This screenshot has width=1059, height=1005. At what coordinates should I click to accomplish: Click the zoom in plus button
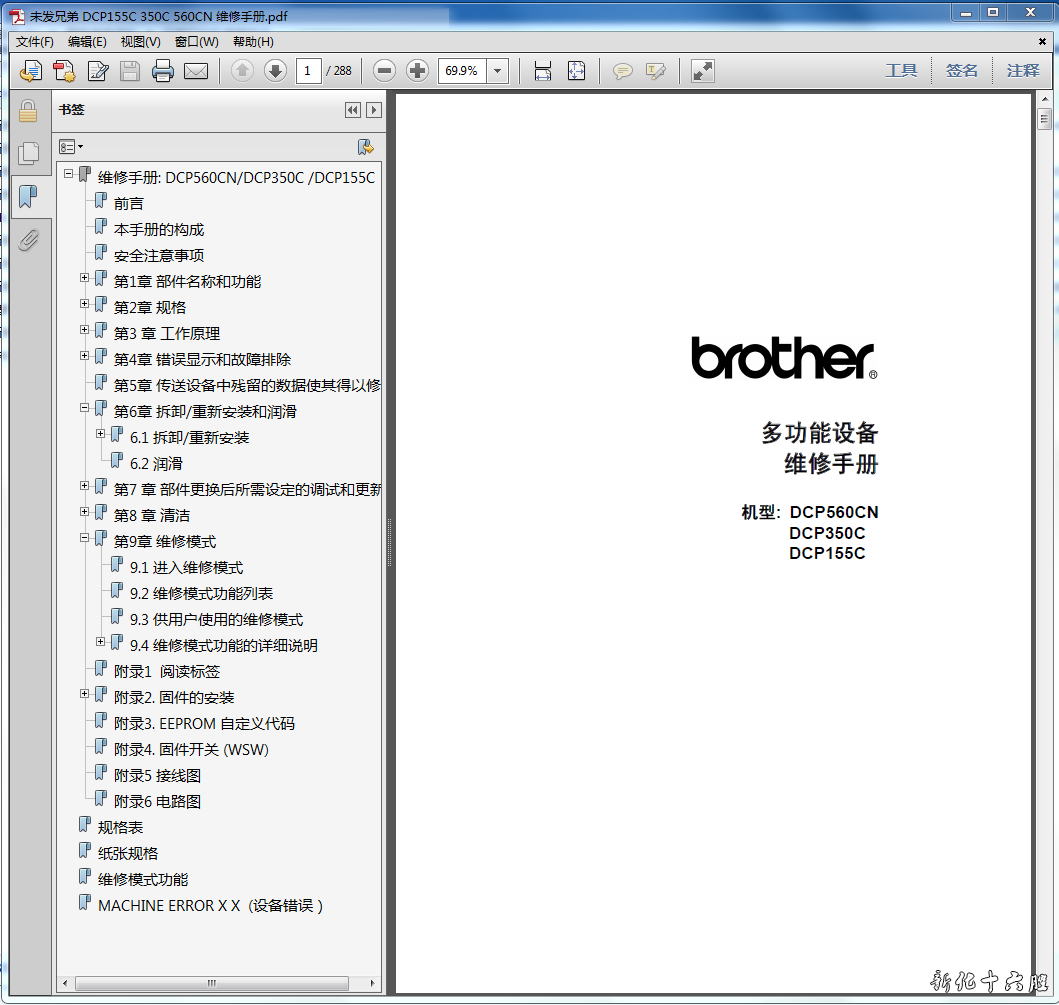(418, 71)
